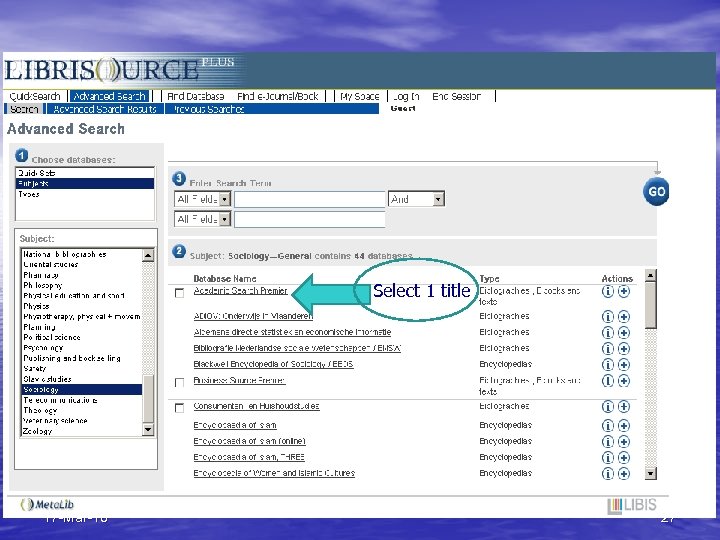The image size is (720, 540).
Task: Open the Find Database tab
Action: coord(196,96)
